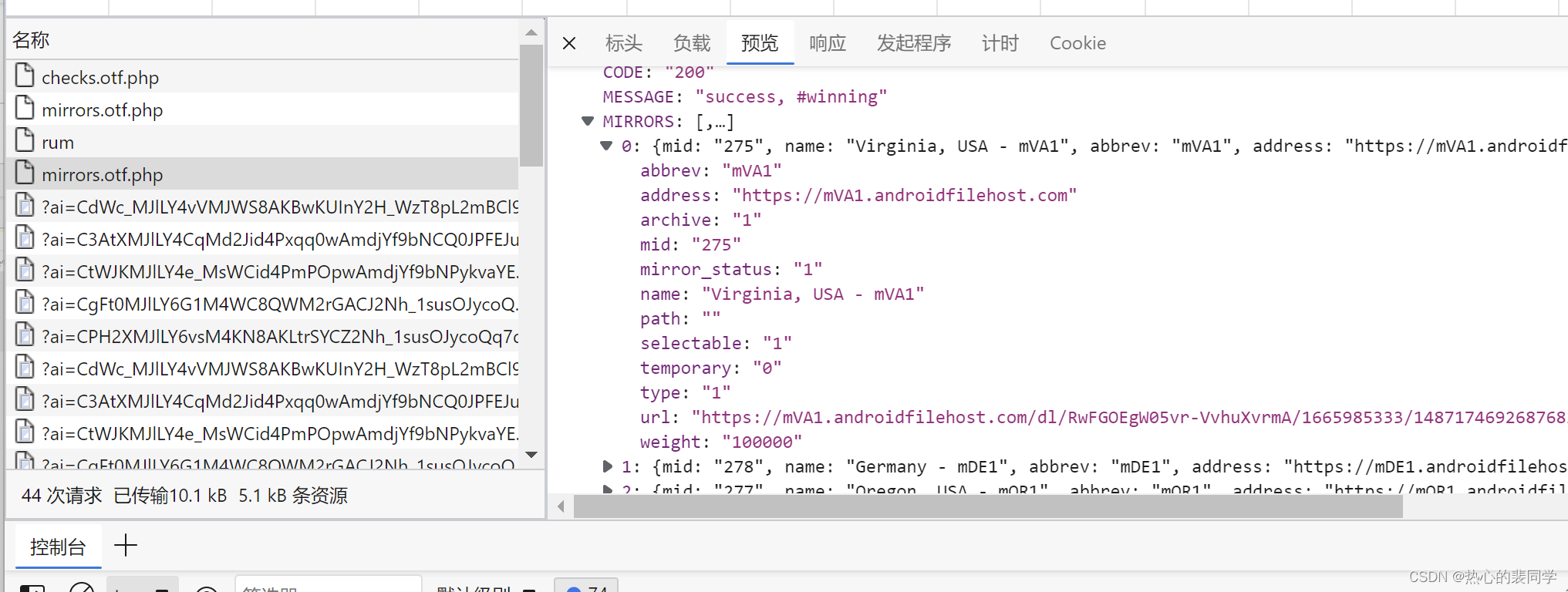Screen dimensions: 1568x592
Task: Open the 标头 (Headers) tab
Action: (x=624, y=43)
